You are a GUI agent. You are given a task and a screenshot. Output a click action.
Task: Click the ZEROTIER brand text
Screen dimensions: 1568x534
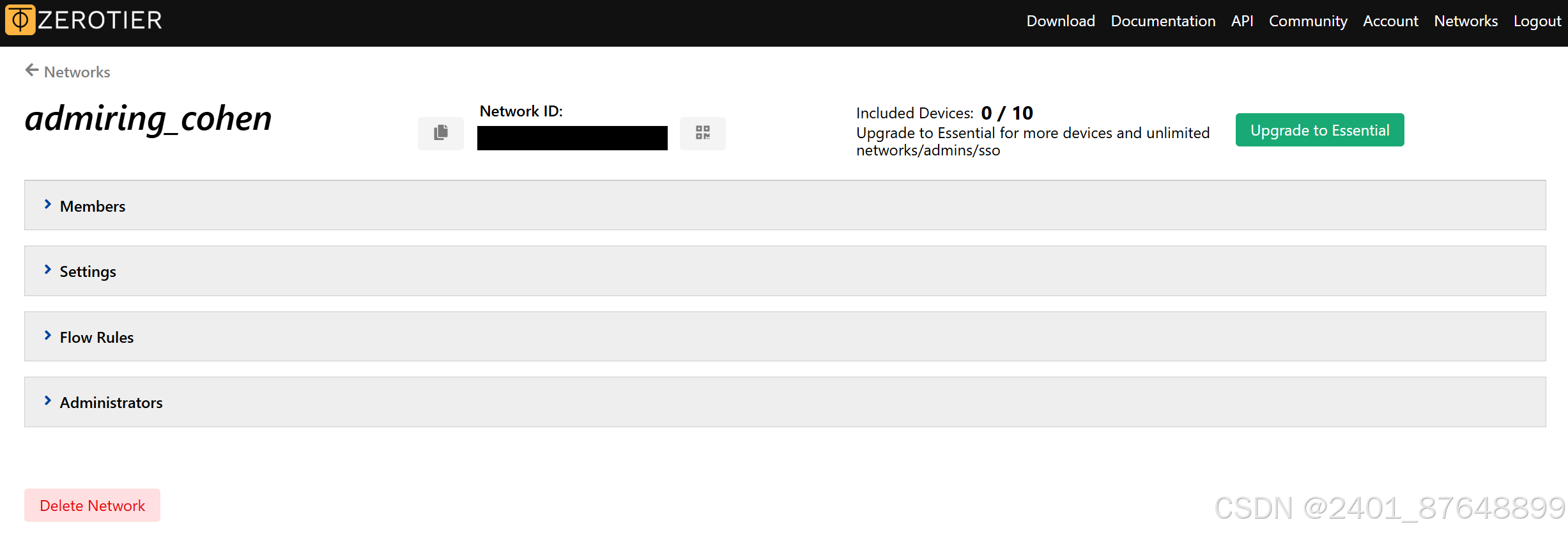coord(100,20)
